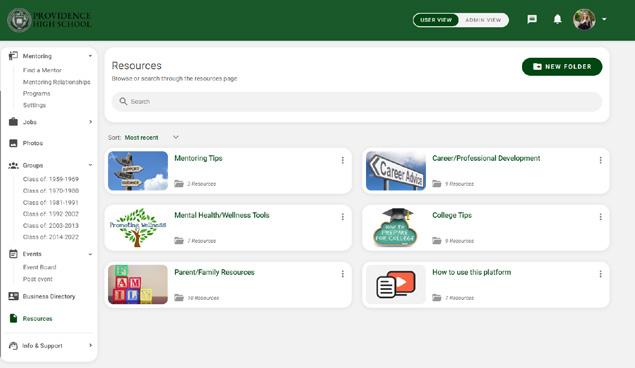Open Business Directory
The width and height of the screenshot is (635, 368).
pyautogui.click(x=49, y=296)
